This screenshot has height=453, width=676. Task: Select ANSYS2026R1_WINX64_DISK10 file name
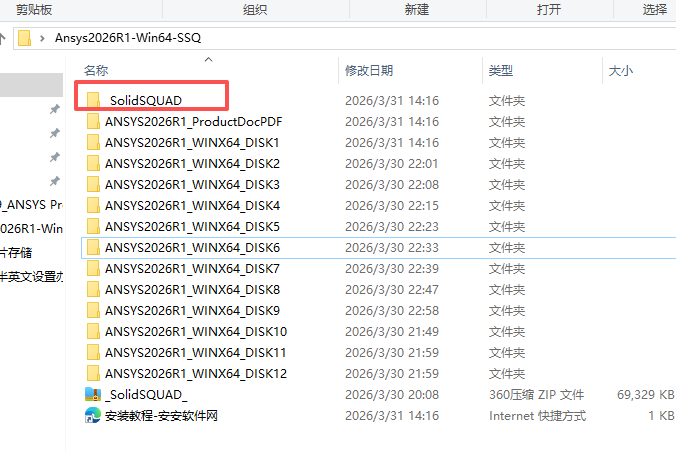[x=196, y=332]
